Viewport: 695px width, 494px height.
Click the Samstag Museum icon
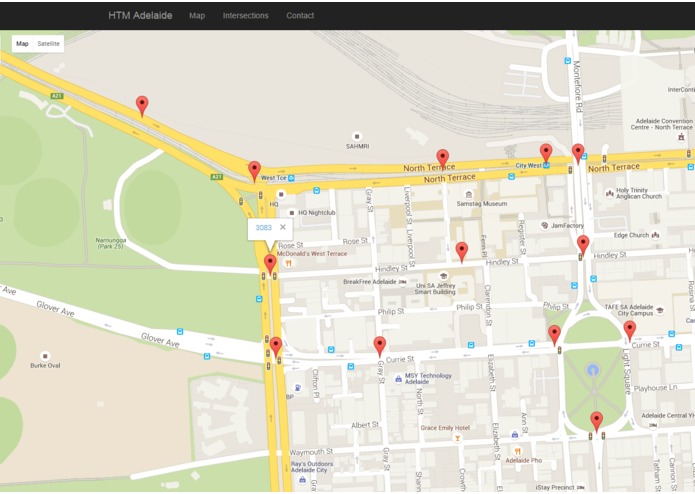click(x=469, y=194)
